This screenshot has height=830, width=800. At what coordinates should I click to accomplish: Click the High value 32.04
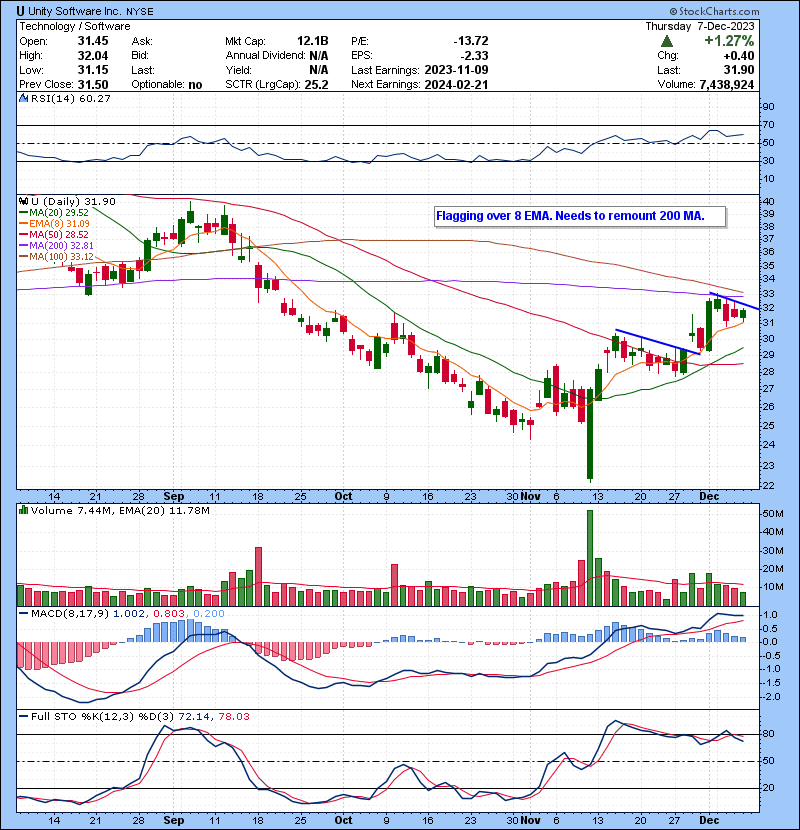pyautogui.click(x=93, y=56)
